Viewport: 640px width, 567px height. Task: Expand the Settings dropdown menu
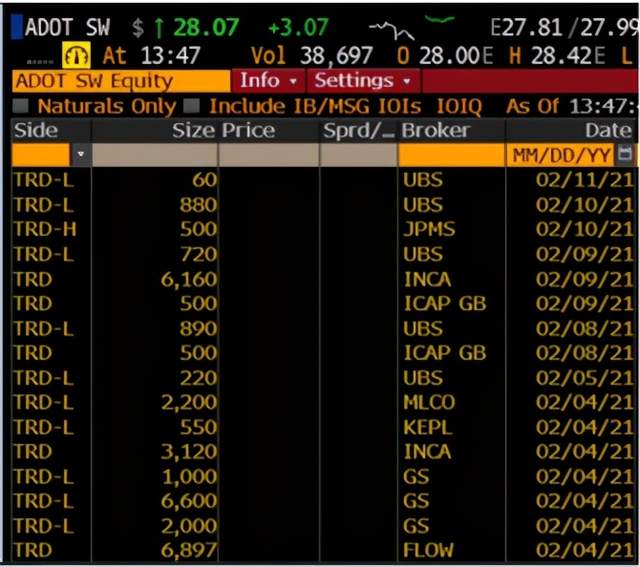pos(363,80)
